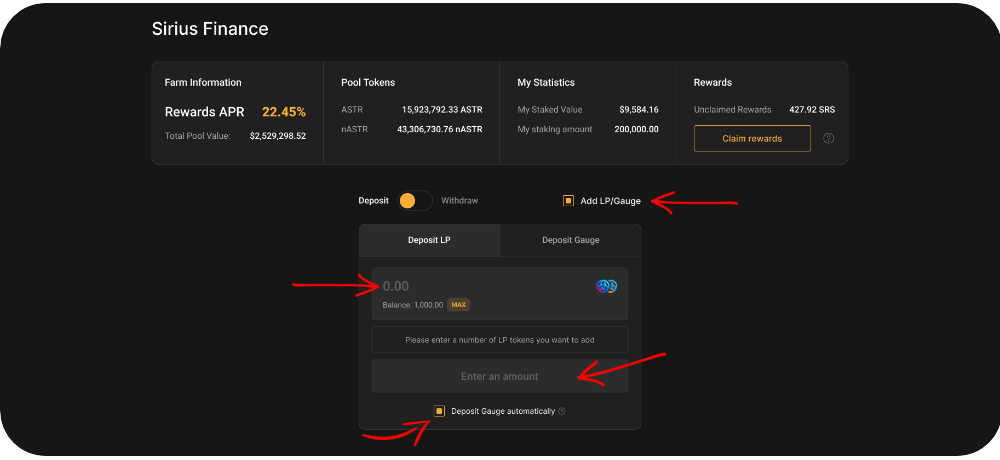
Task: Select the Deposit label next to the switch
Action: 373,201
